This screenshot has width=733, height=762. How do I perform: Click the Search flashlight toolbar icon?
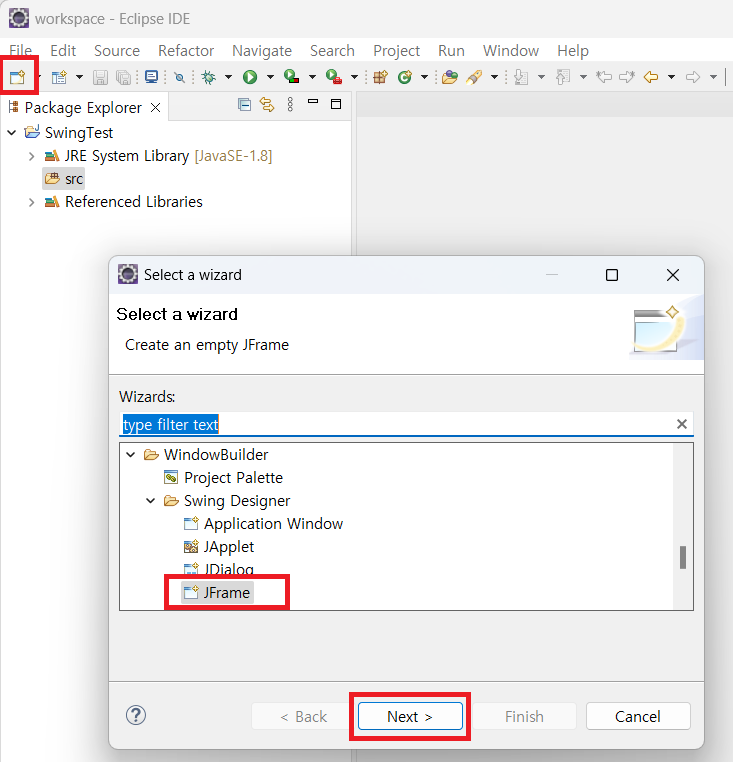pyautogui.click(x=474, y=77)
